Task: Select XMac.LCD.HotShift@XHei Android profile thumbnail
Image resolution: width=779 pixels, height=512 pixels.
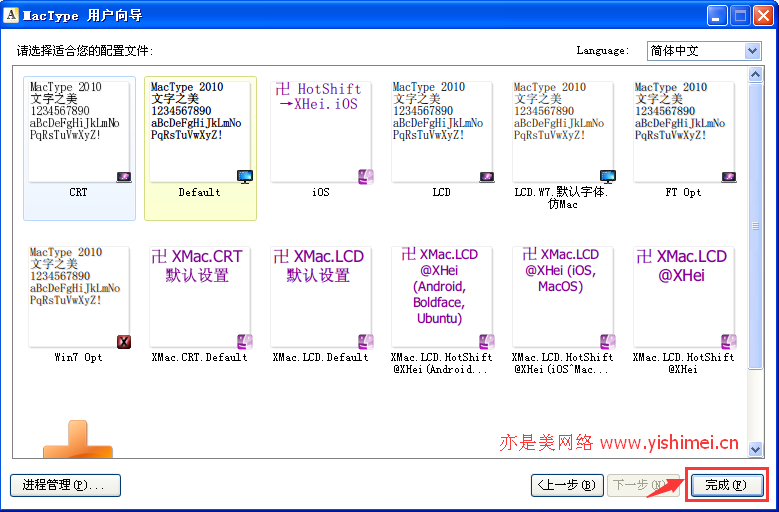Action: 442,297
